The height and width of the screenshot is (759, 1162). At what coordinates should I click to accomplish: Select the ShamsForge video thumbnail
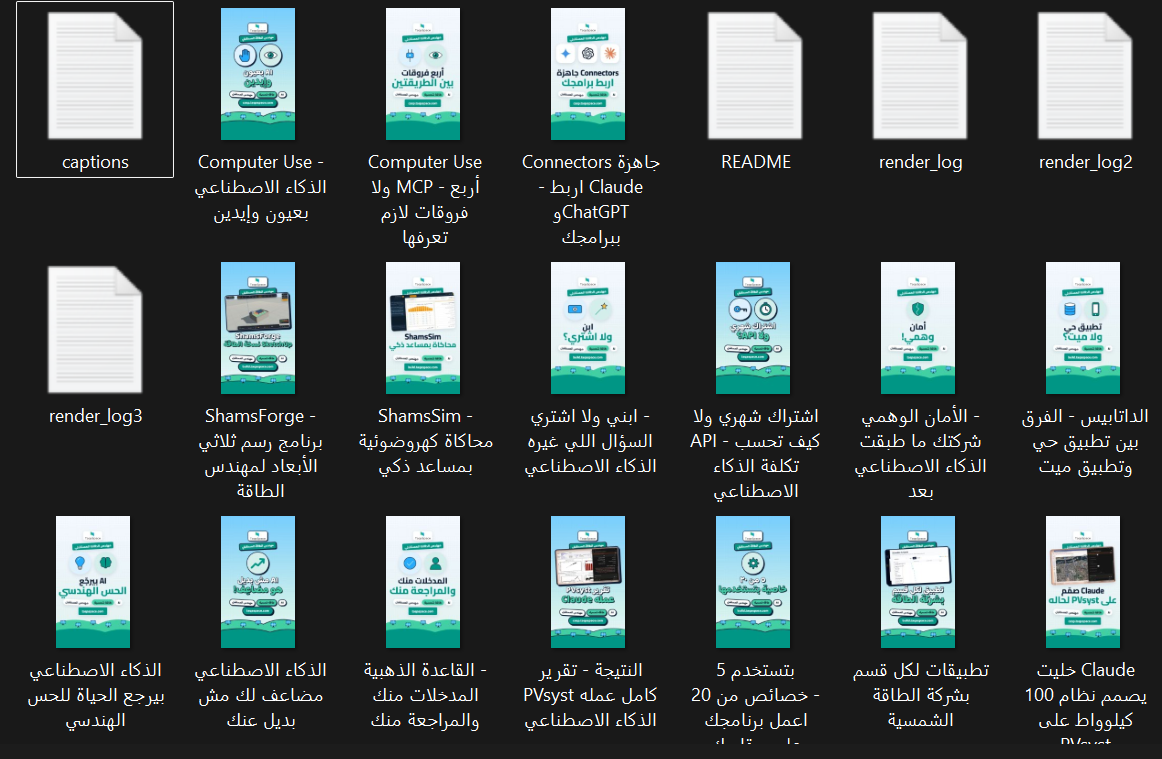pyautogui.click(x=258, y=328)
